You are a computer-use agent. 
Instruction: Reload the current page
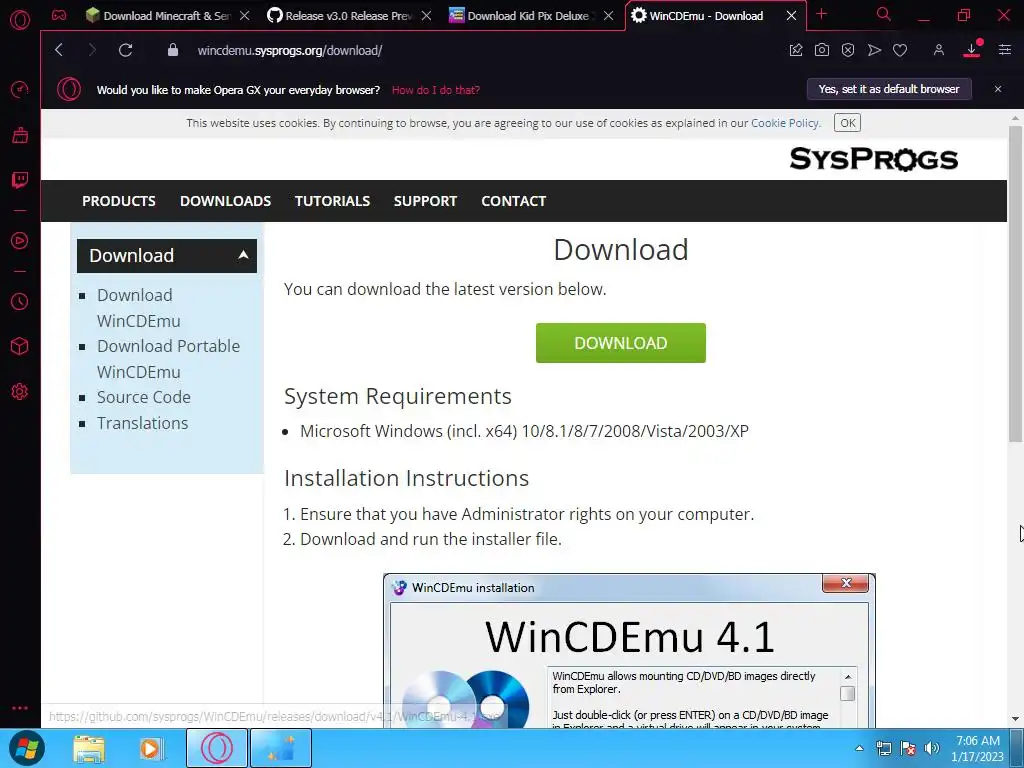point(125,50)
